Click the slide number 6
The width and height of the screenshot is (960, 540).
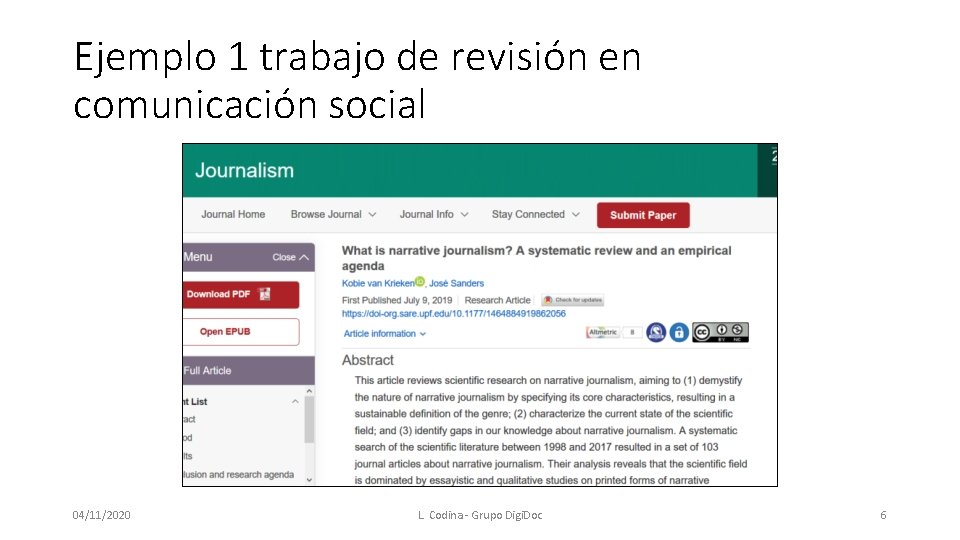[x=883, y=515]
